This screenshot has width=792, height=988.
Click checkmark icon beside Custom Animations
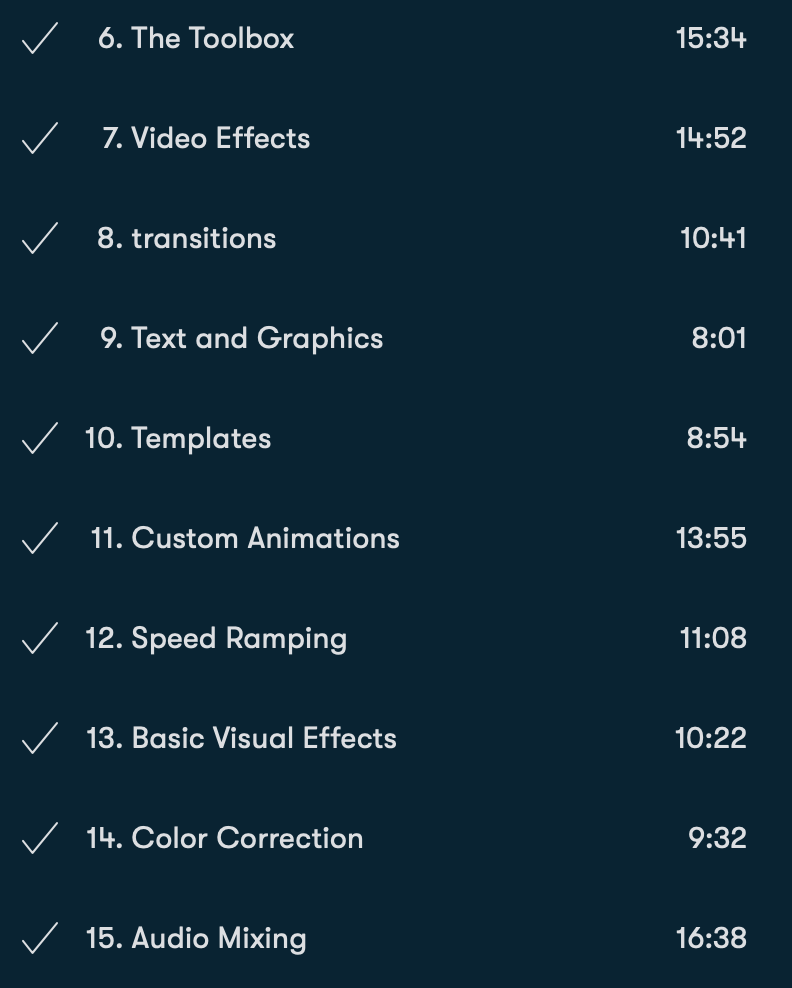click(x=40, y=538)
